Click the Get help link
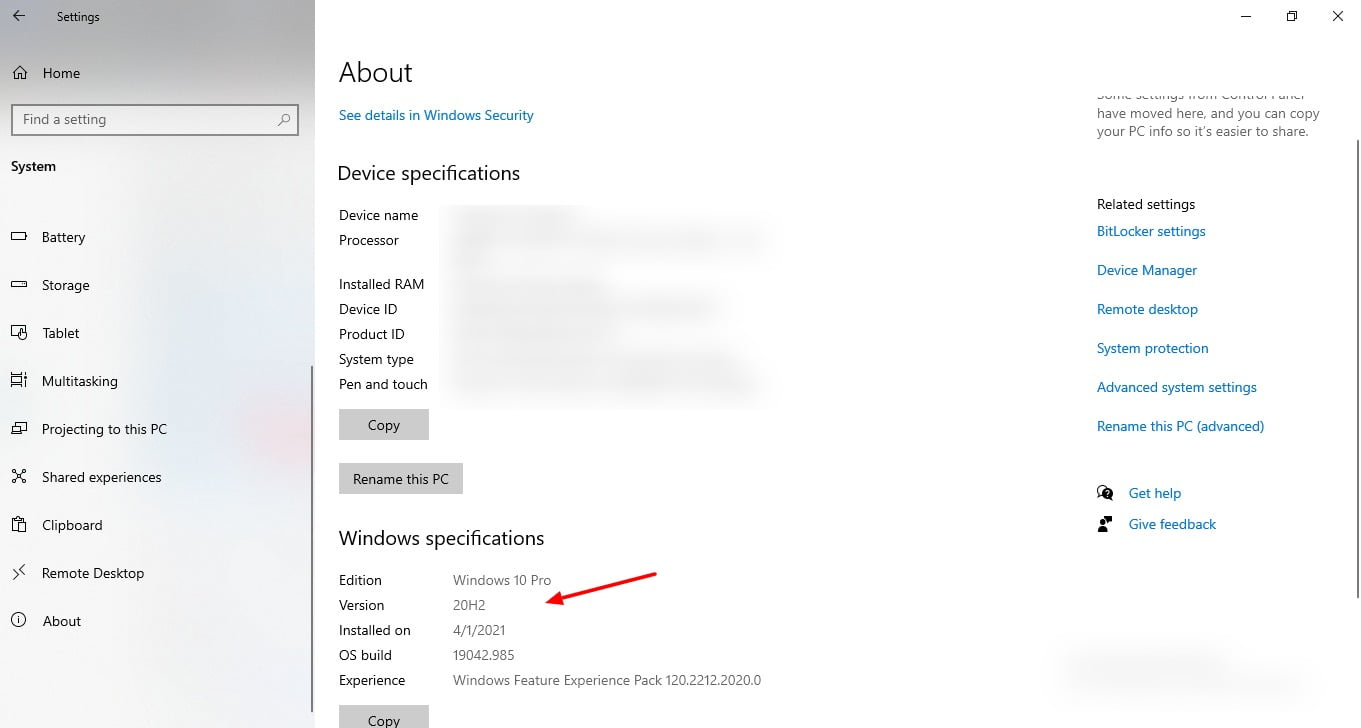Viewport: 1361px width, 728px height. (1155, 493)
